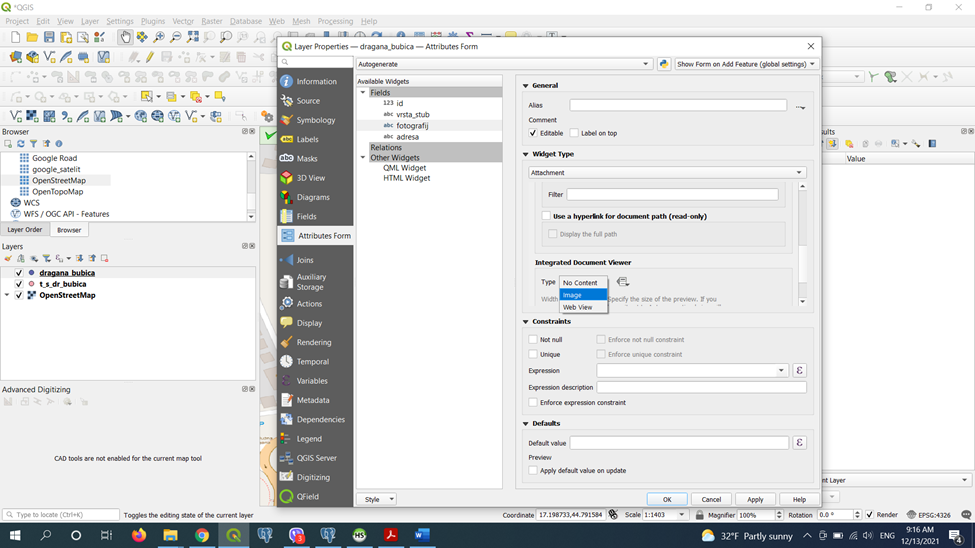Collapse the General section
The image size is (975, 548).
click(526, 86)
